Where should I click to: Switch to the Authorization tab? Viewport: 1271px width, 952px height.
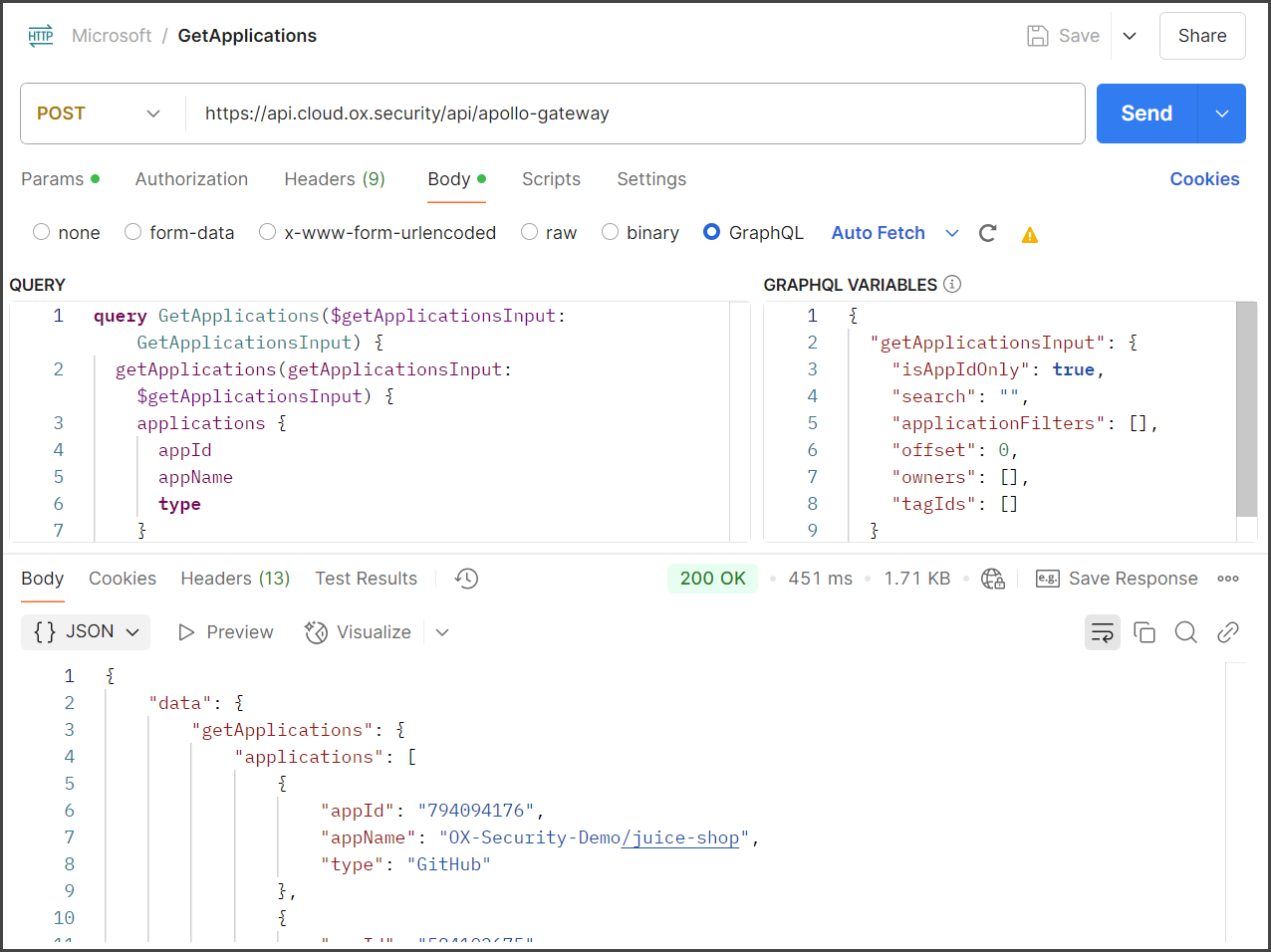191,179
